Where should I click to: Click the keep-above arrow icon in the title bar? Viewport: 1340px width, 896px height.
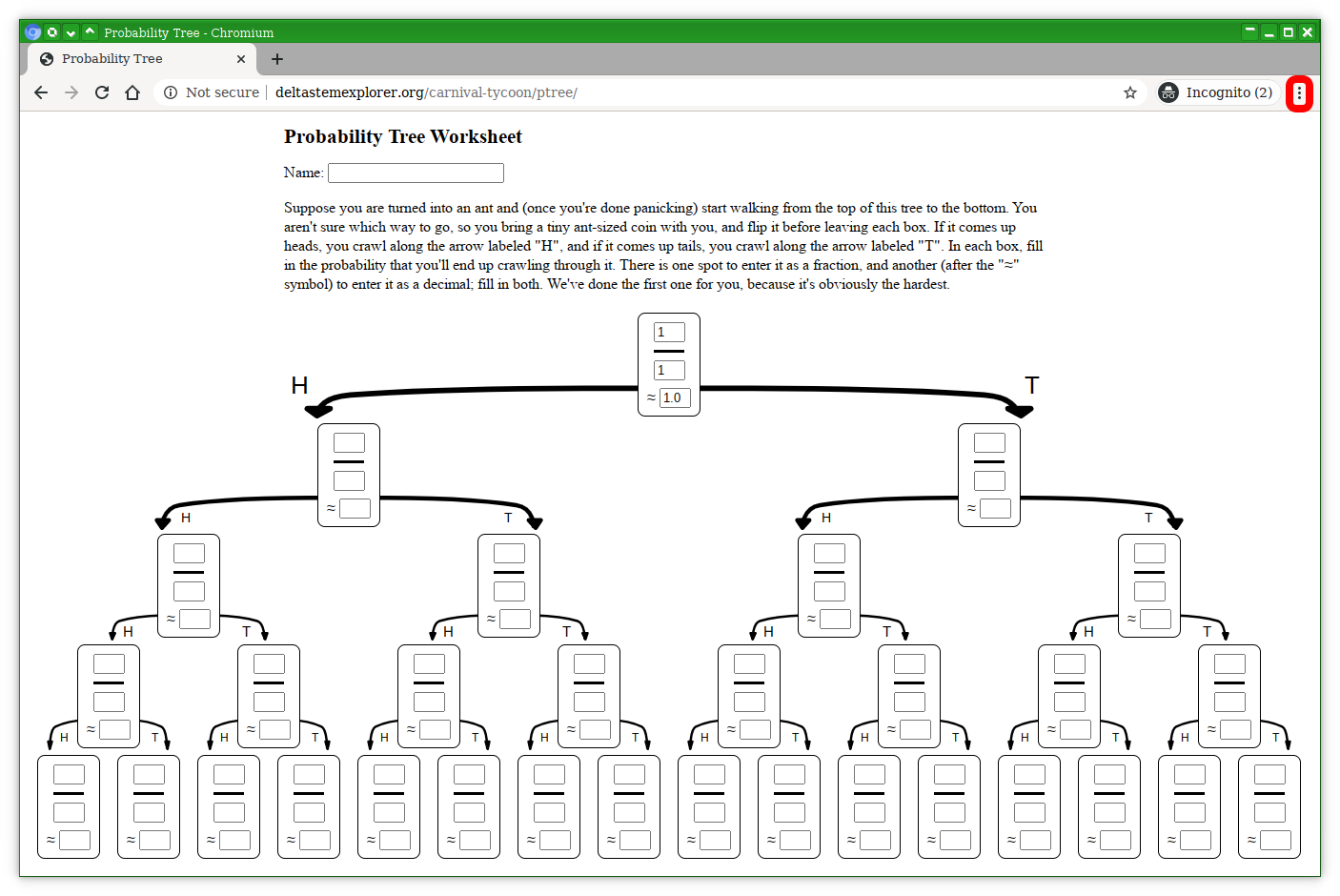coord(90,32)
